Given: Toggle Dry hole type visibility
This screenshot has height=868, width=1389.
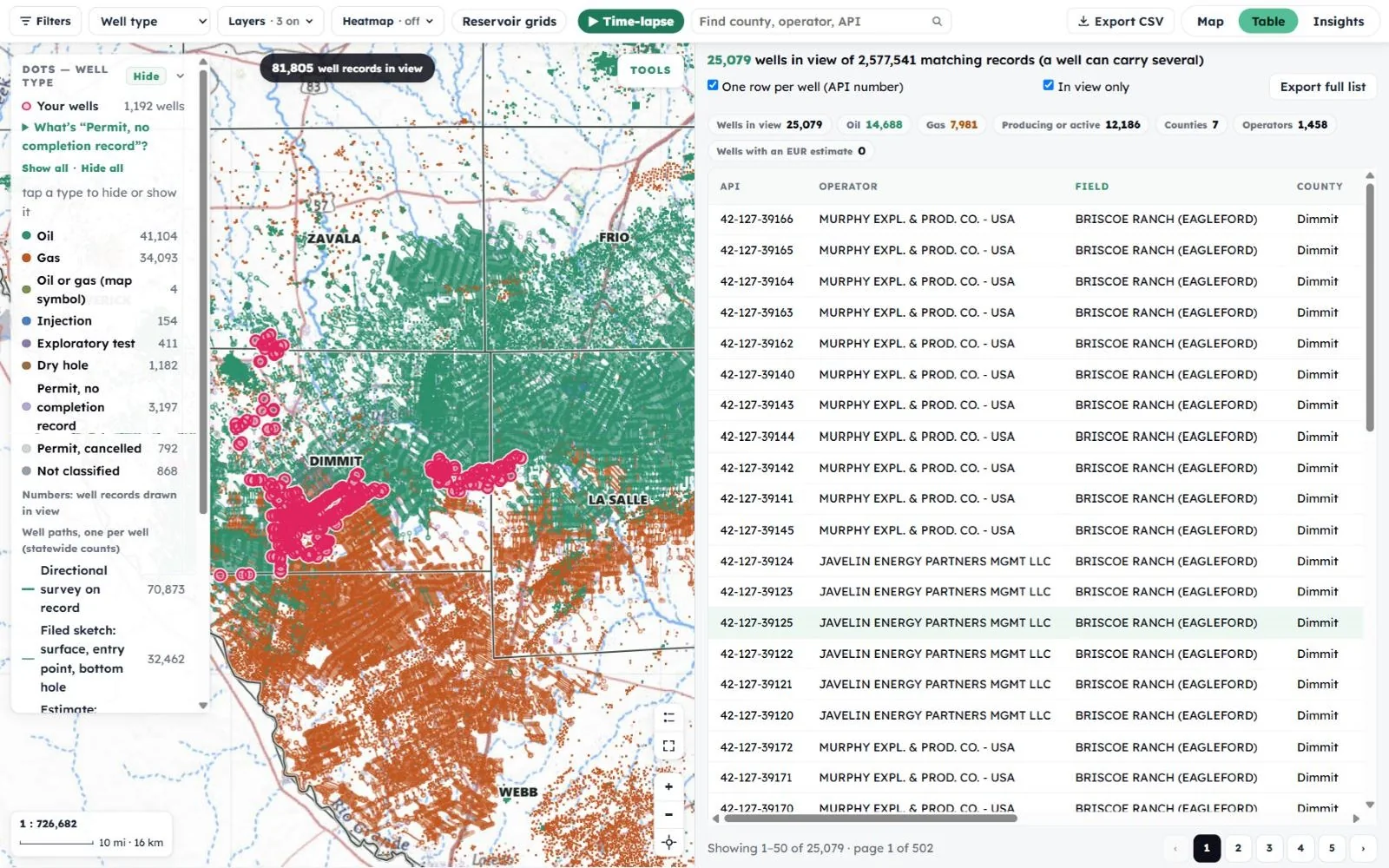Looking at the screenshot, I should tap(99, 365).
